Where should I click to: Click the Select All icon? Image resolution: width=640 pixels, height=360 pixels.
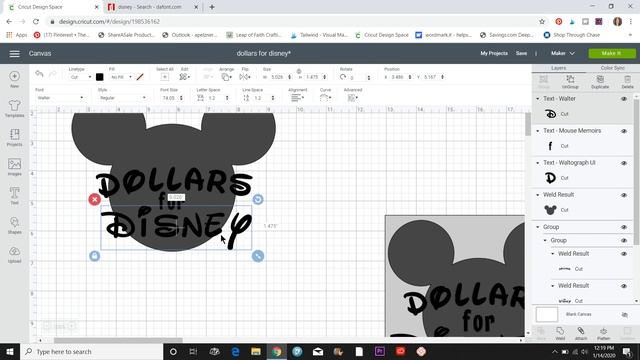(164, 77)
